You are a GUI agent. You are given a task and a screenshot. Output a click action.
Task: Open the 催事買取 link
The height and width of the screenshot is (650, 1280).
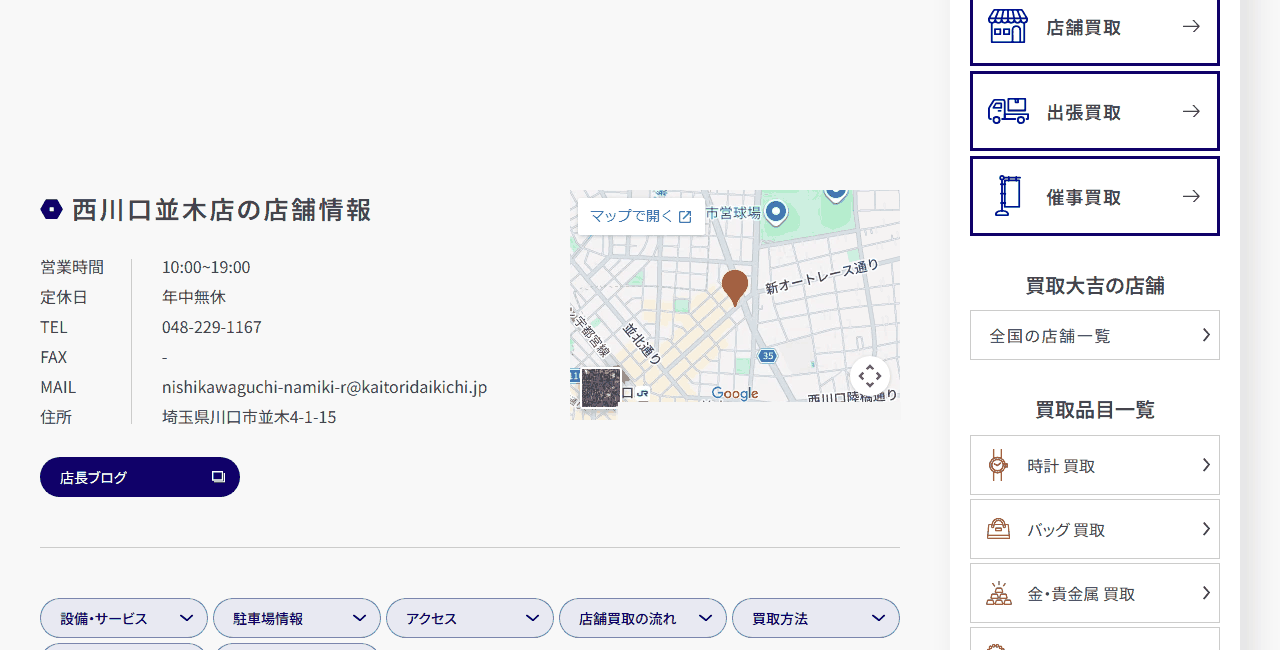click(1095, 196)
